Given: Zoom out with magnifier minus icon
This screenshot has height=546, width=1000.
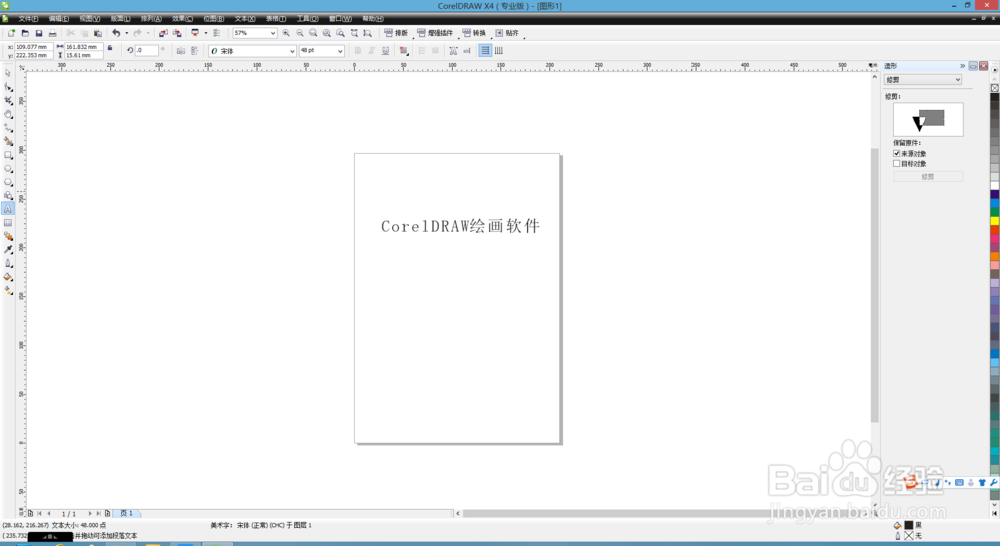Looking at the screenshot, I should pos(300,33).
